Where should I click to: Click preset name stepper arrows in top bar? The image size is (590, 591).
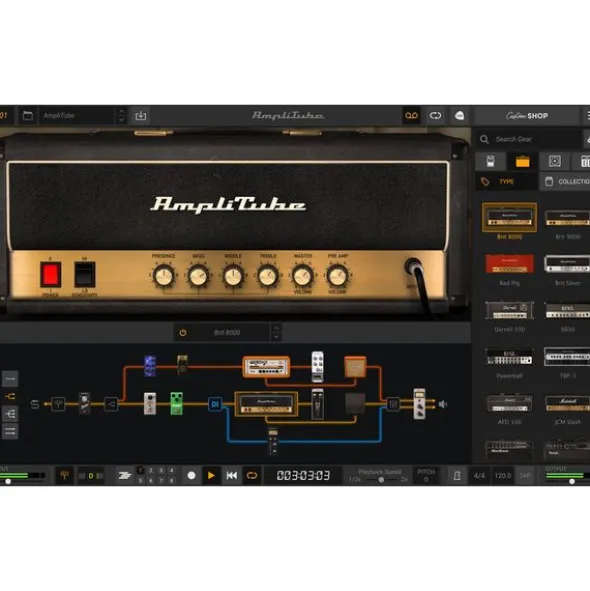coord(121,115)
